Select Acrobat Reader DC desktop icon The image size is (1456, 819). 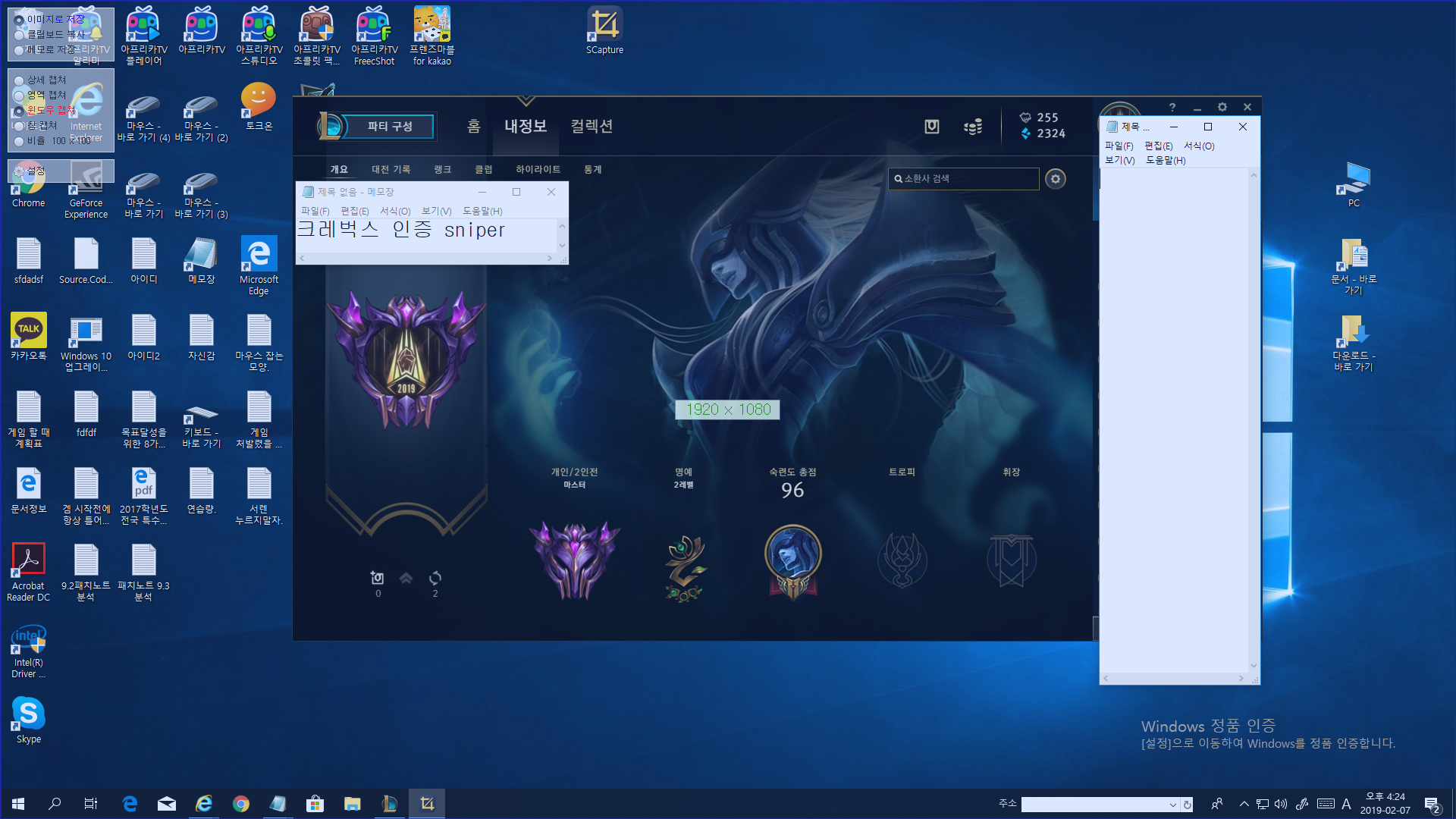(29, 573)
